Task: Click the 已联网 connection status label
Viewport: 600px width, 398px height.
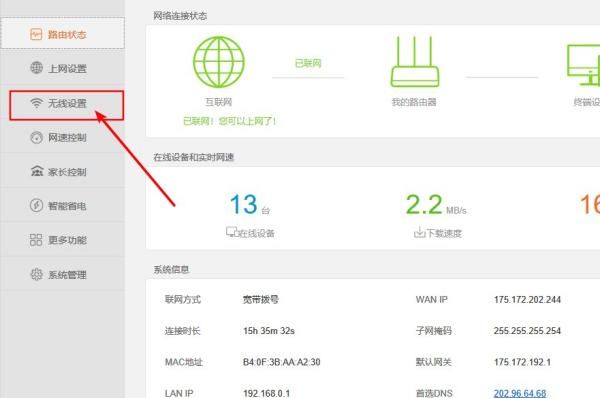Action: tap(308, 63)
